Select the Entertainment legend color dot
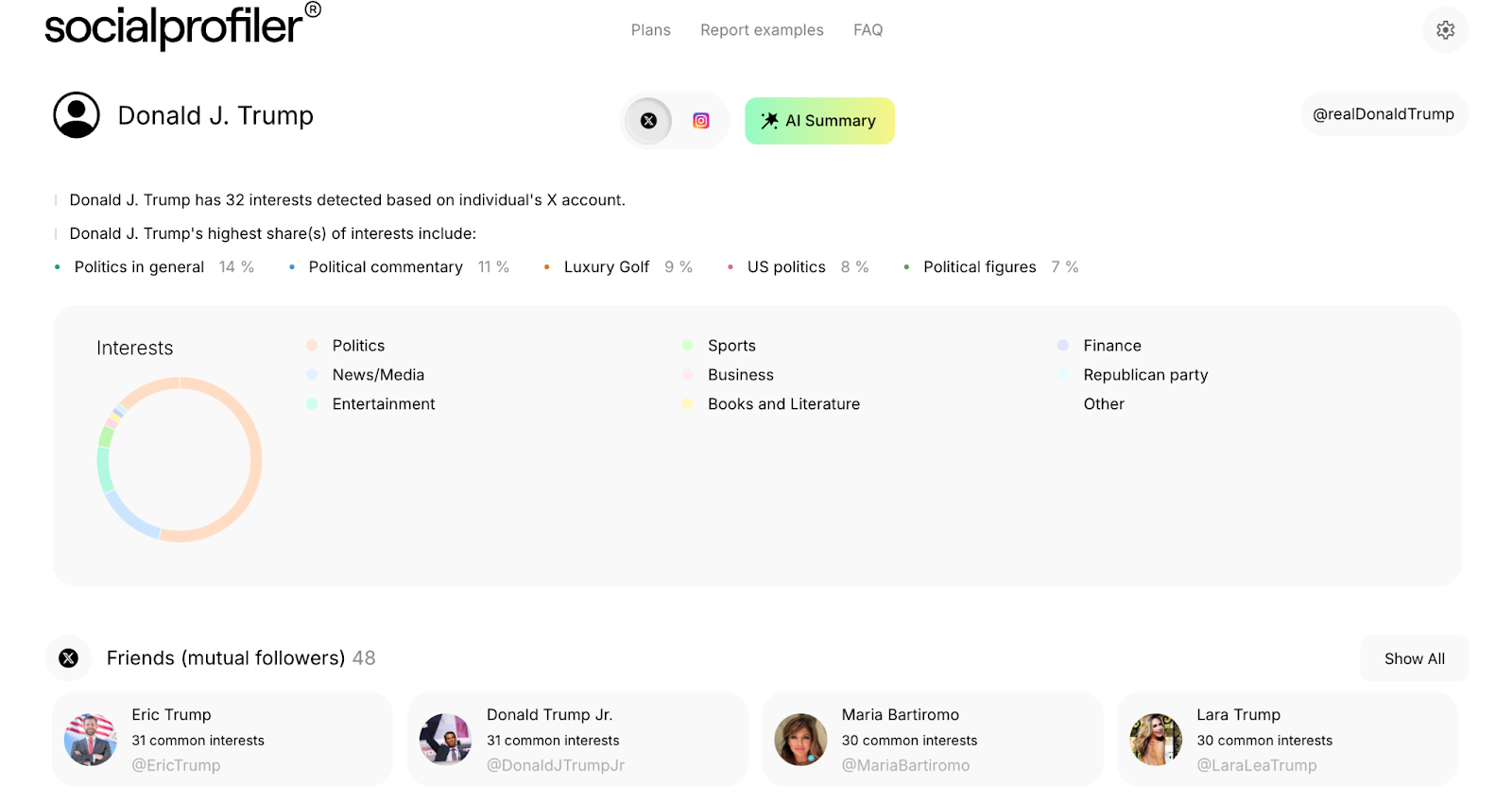The width and height of the screenshot is (1512, 802). coord(312,404)
